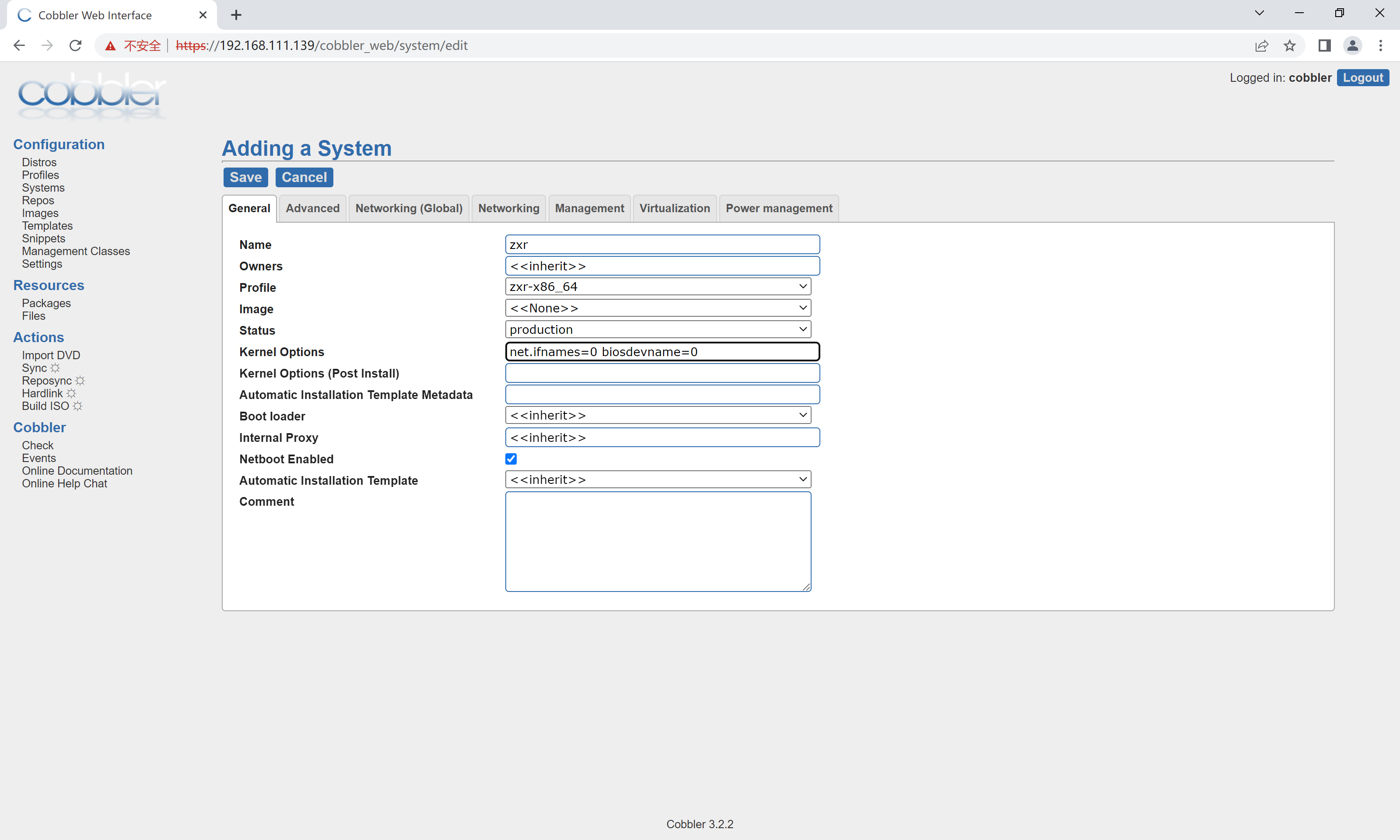Click the not-secure warning triangle icon

[x=111, y=46]
